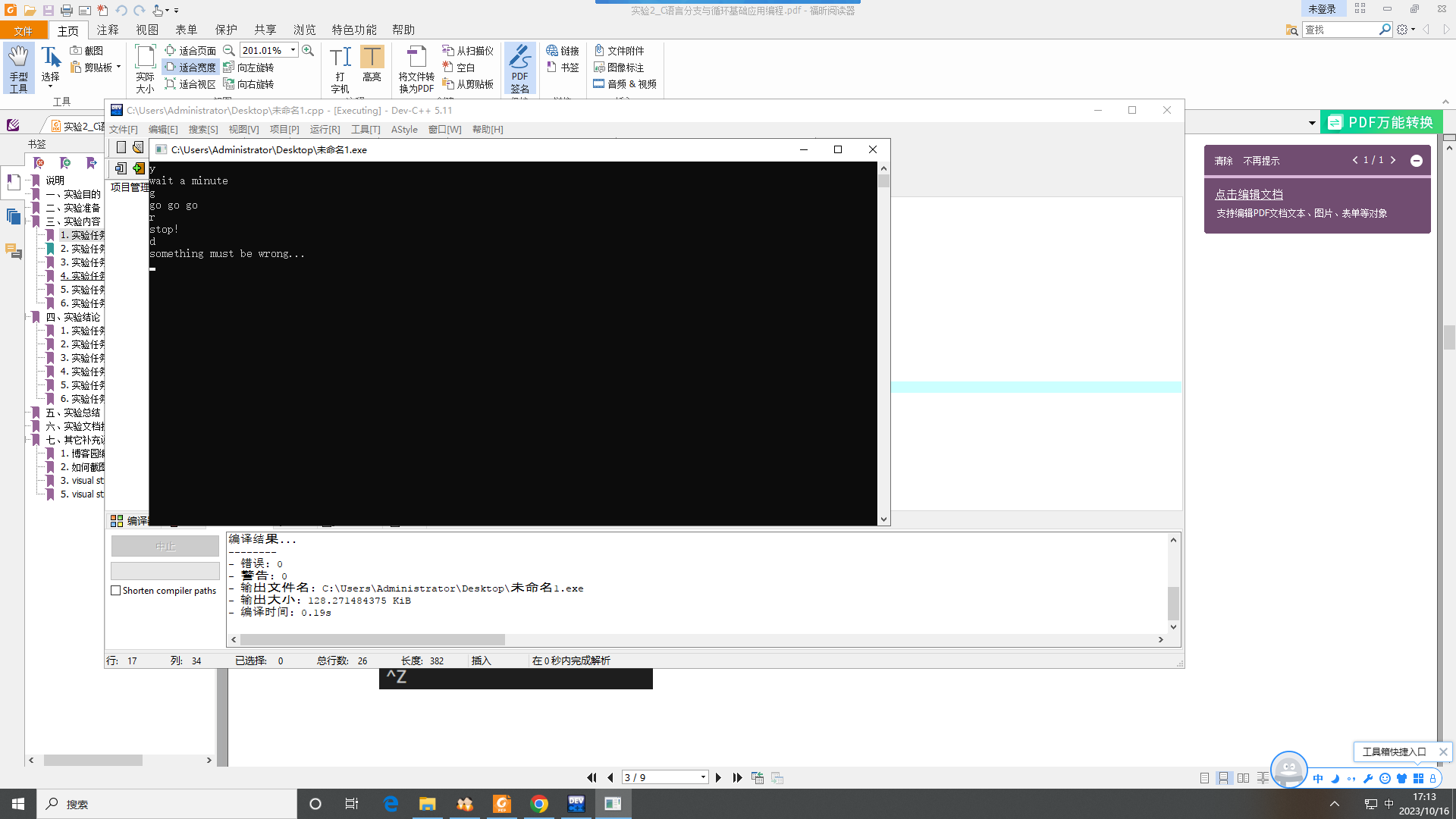Screen dimensions: 1456x819
Task: Click the Rotate Left (向左旋转) icon
Action: point(228,67)
